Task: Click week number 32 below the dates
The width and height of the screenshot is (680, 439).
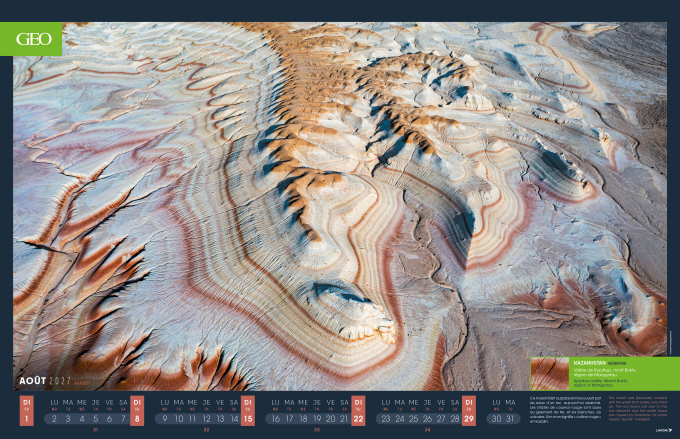Action: (206, 431)
